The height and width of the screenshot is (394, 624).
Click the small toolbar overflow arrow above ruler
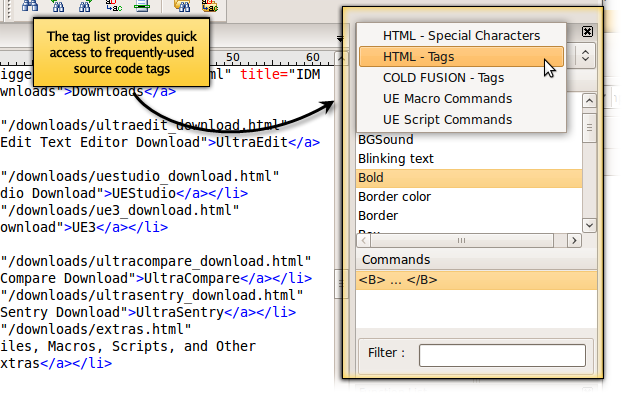tap(339, 39)
